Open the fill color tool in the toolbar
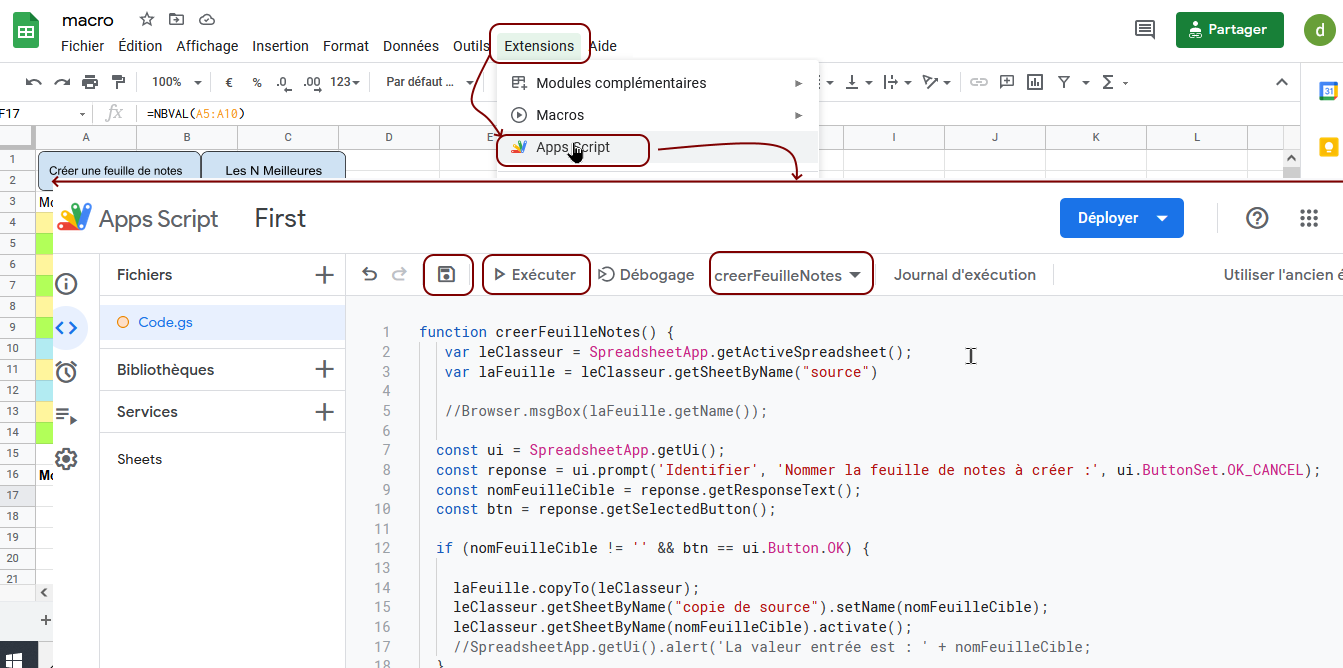Viewport: 1343px width, 668px height. tap(770, 82)
